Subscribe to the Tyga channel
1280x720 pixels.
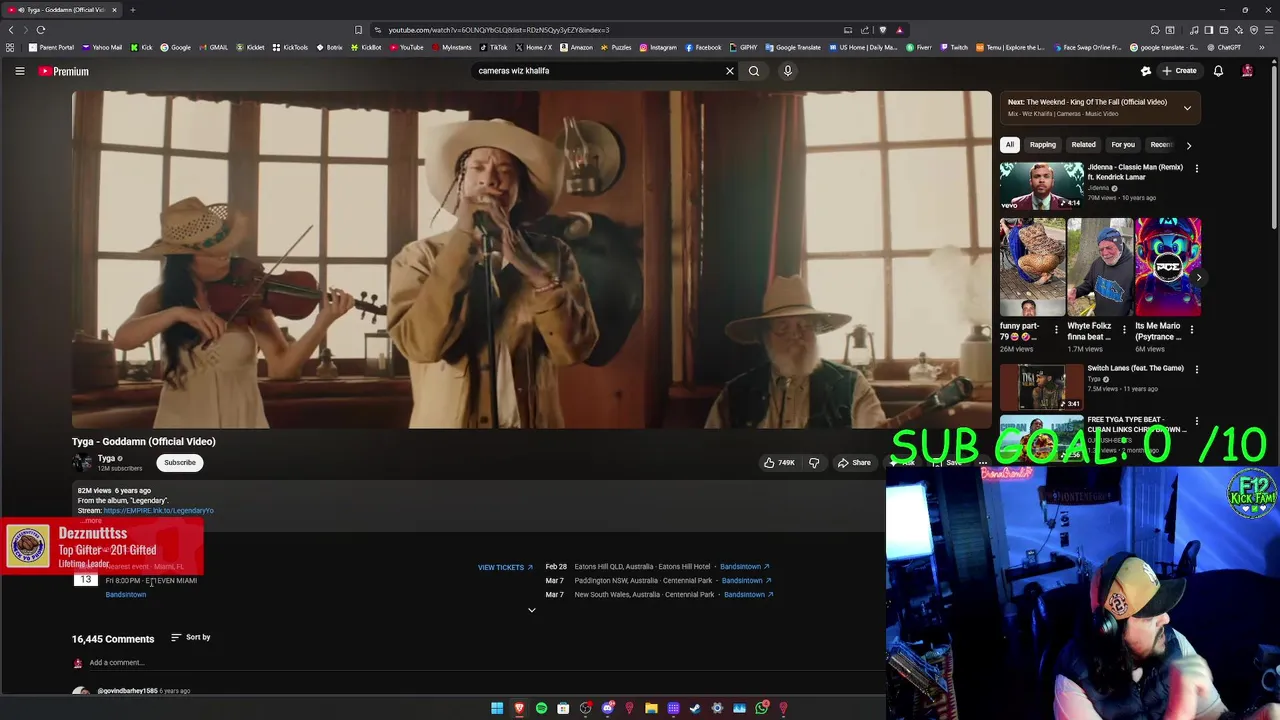(180, 463)
